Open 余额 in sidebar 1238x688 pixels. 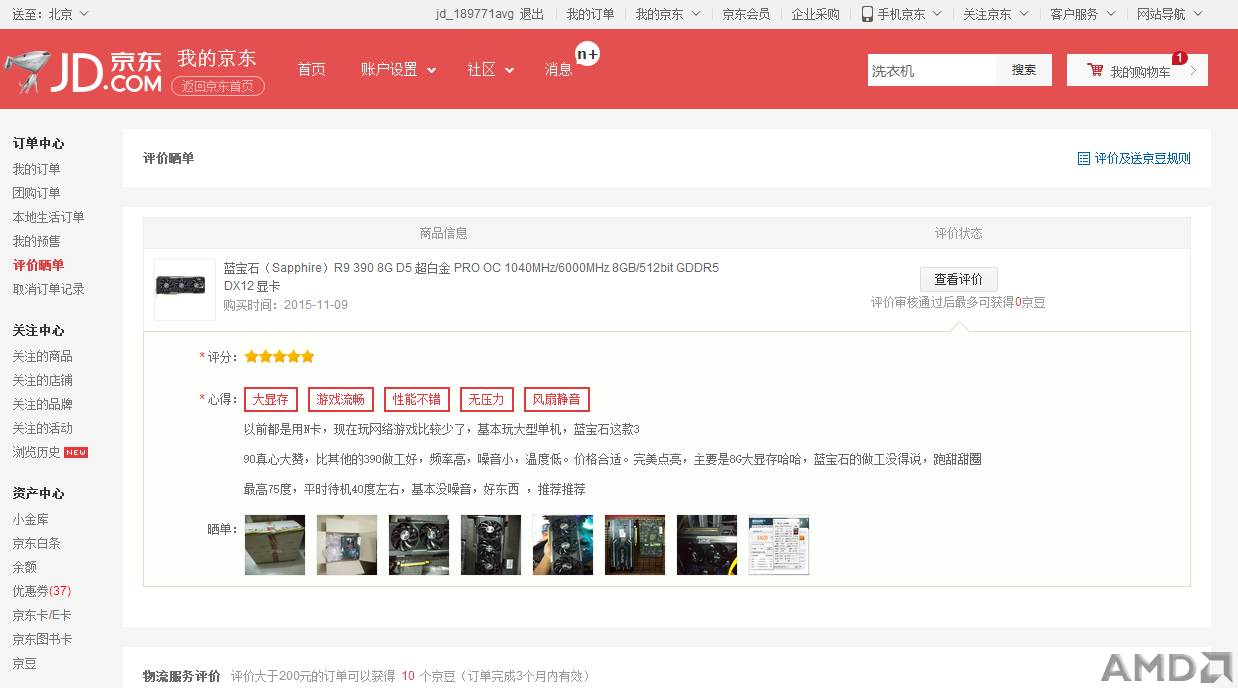(24, 567)
